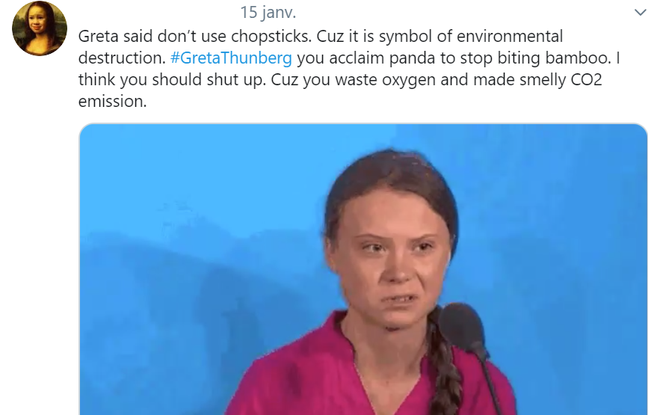Expand the tweet options chevron menu
Image resolution: width=648 pixels, height=415 pixels.
(640, 12)
